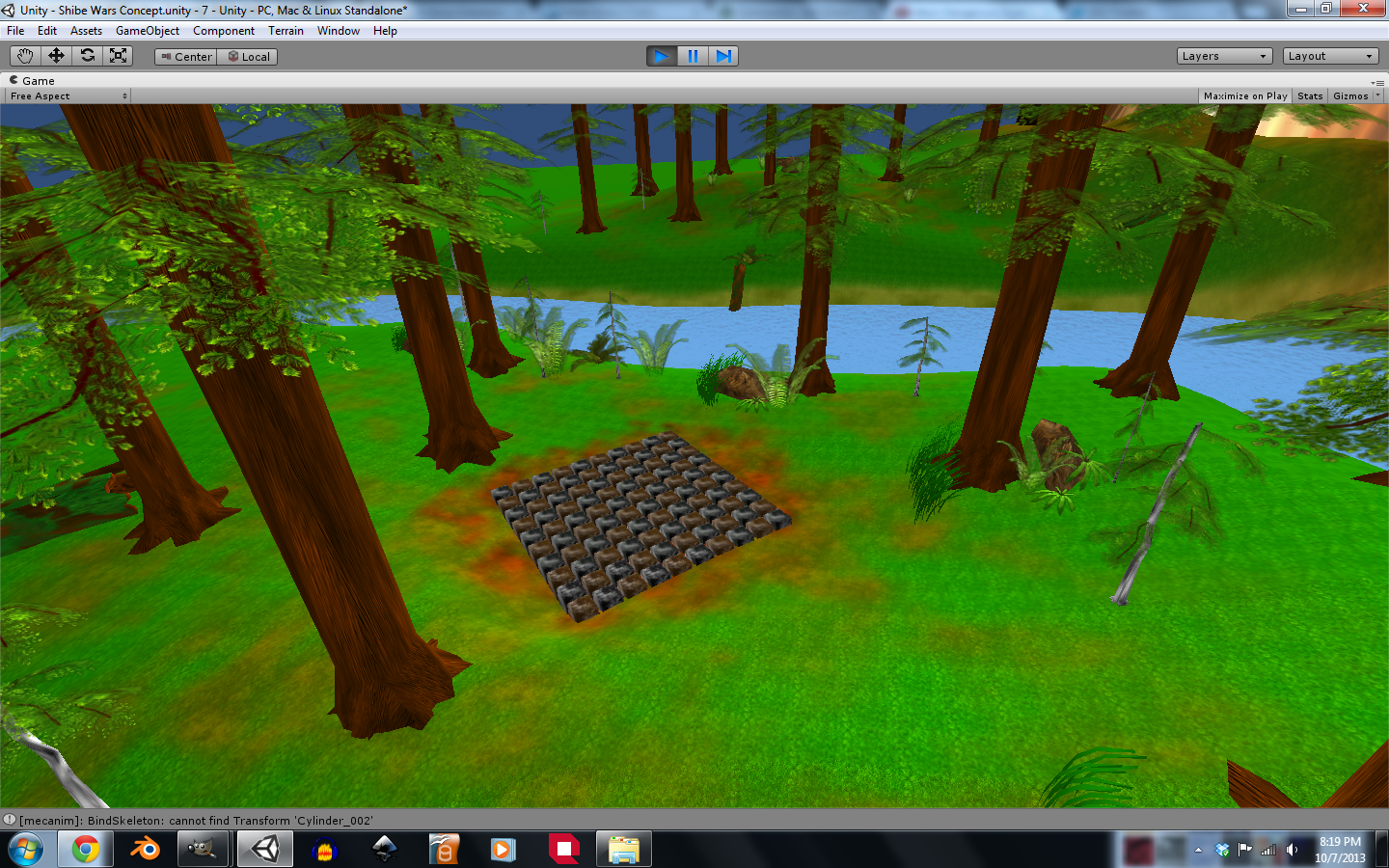Open volume control tray icon

tap(1292, 850)
